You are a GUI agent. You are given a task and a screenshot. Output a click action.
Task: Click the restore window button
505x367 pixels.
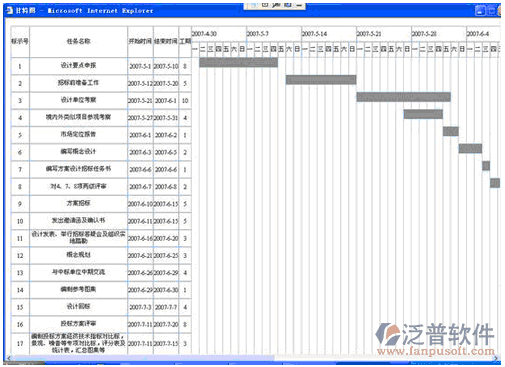[x=492, y=11]
